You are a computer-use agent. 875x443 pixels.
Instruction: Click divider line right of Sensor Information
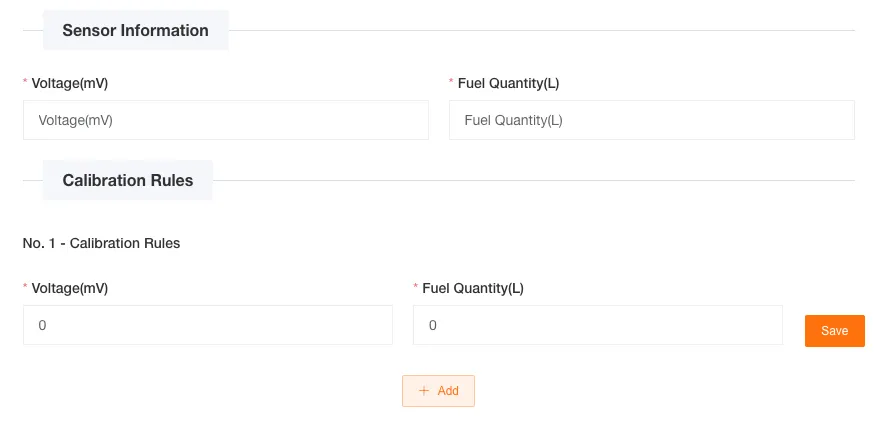pos(540,31)
